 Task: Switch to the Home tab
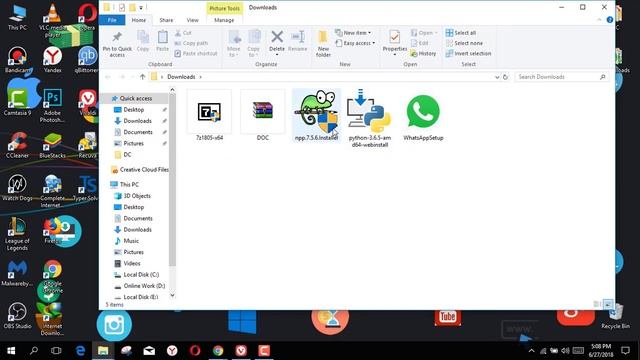(x=139, y=20)
